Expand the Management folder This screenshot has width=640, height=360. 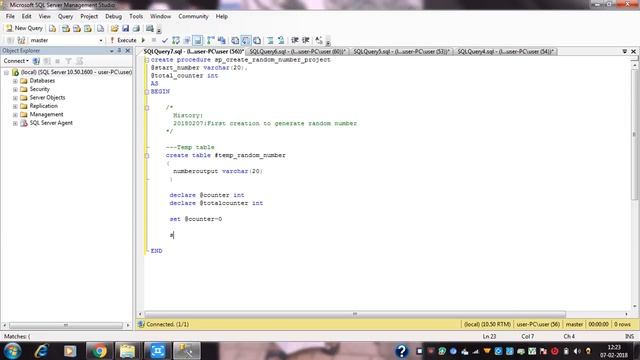[15, 115]
